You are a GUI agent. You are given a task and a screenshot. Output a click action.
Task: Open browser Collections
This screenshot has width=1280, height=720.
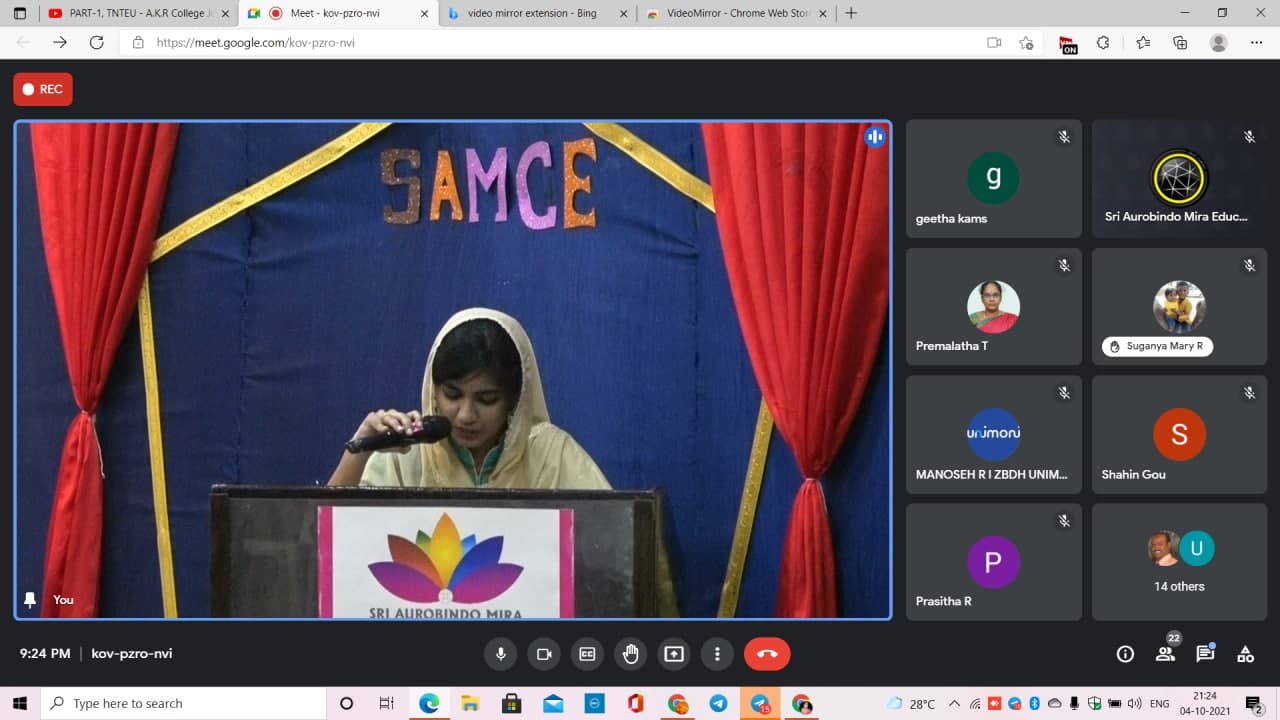click(1180, 43)
